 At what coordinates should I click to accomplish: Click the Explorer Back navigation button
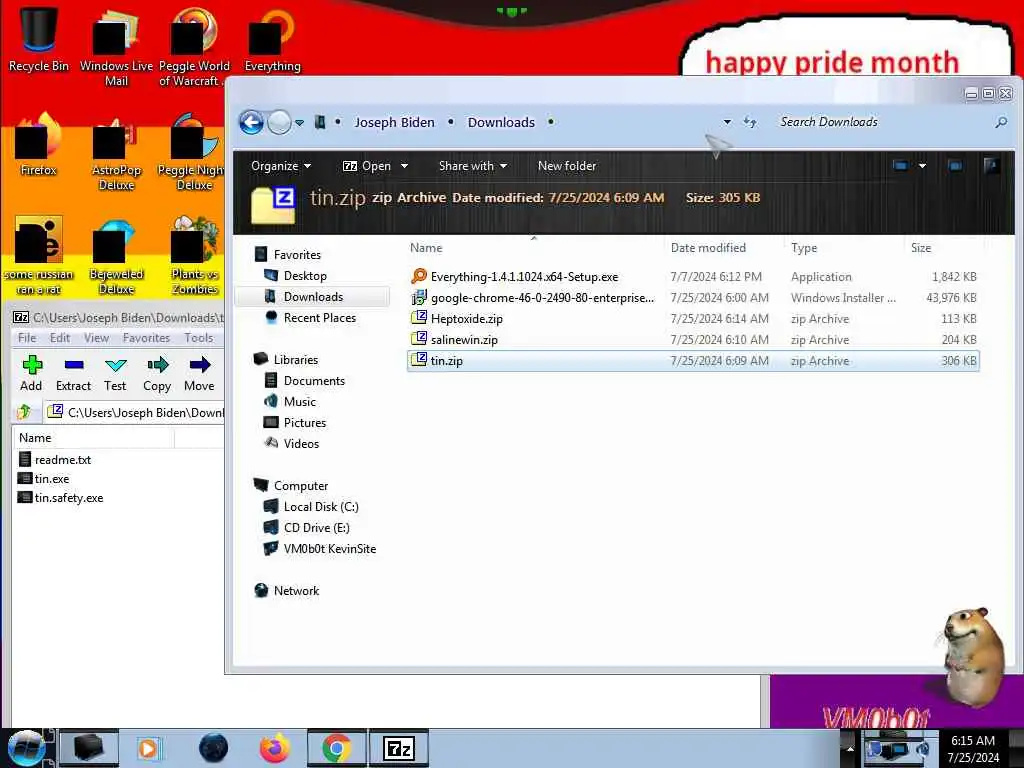tap(251, 122)
